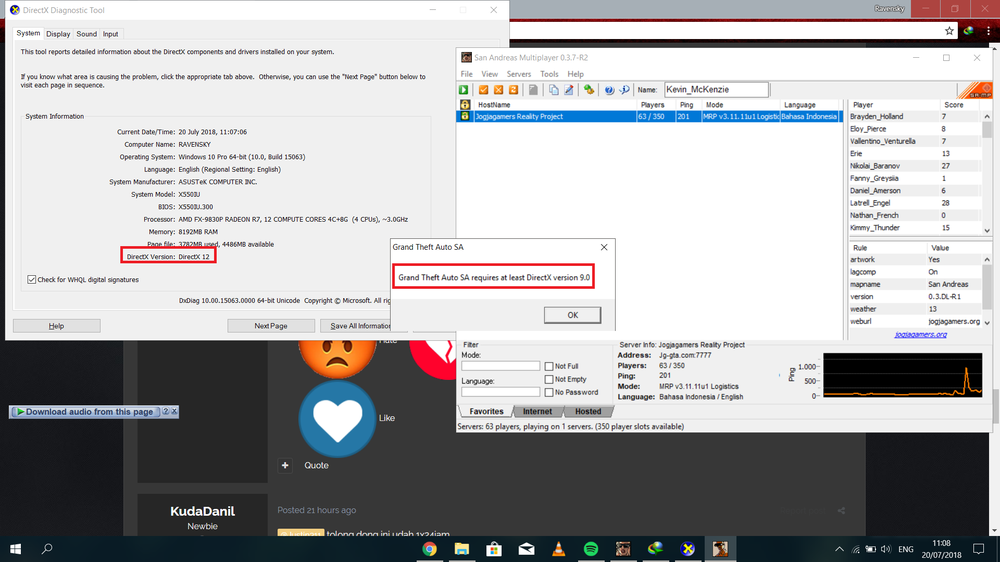1000x562 pixels.
Task: Open SA-MP View menu
Action: coord(489,74)
